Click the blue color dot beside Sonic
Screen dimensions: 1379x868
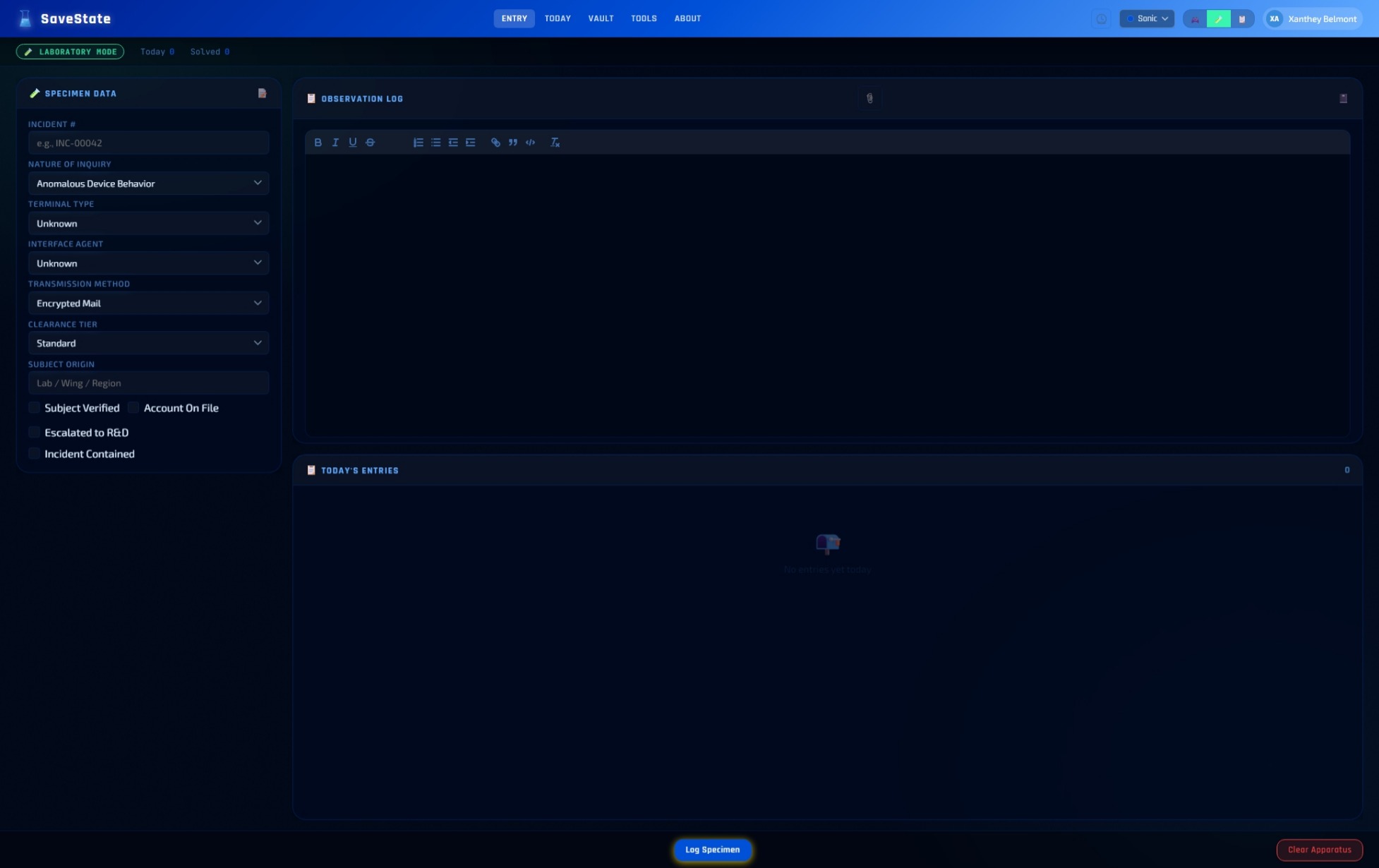pos(1131,18)
